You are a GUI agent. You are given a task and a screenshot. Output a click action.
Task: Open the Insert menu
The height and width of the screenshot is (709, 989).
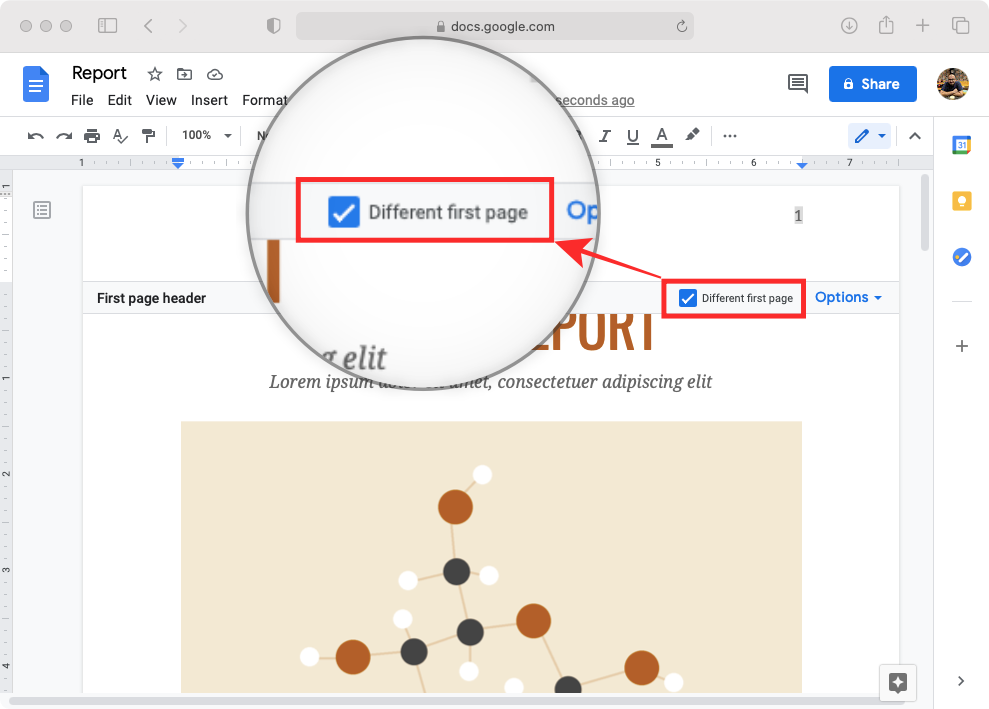[x=209, y=100]
